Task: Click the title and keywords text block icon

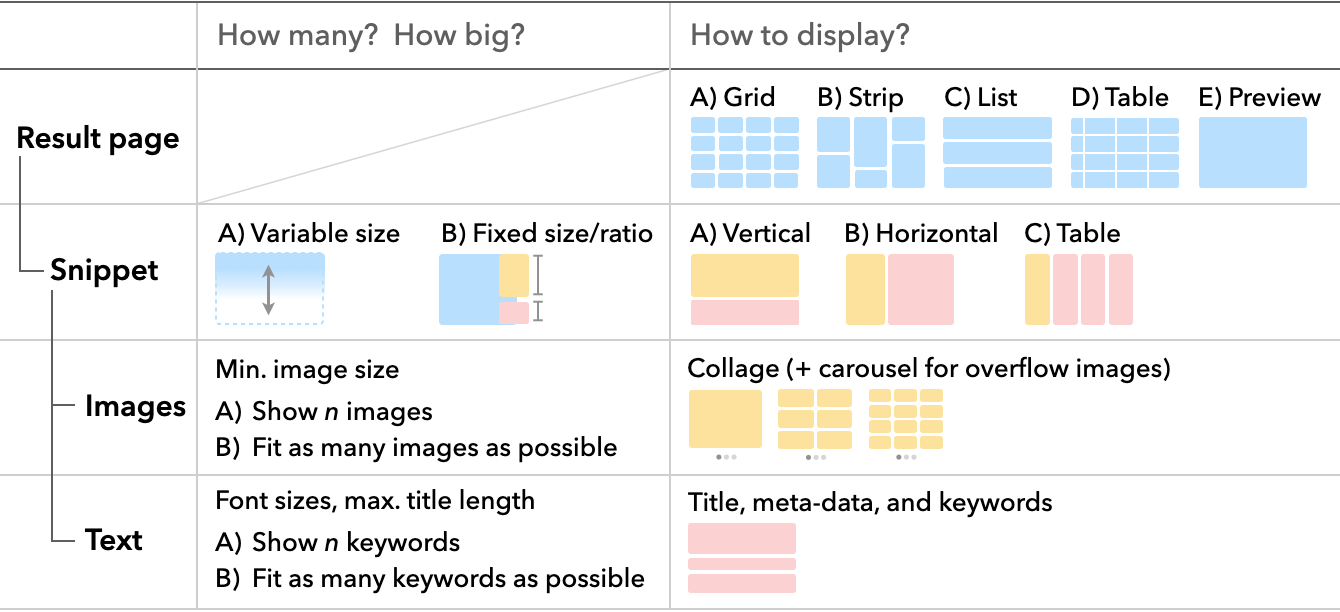Action: tap(742, 558)
